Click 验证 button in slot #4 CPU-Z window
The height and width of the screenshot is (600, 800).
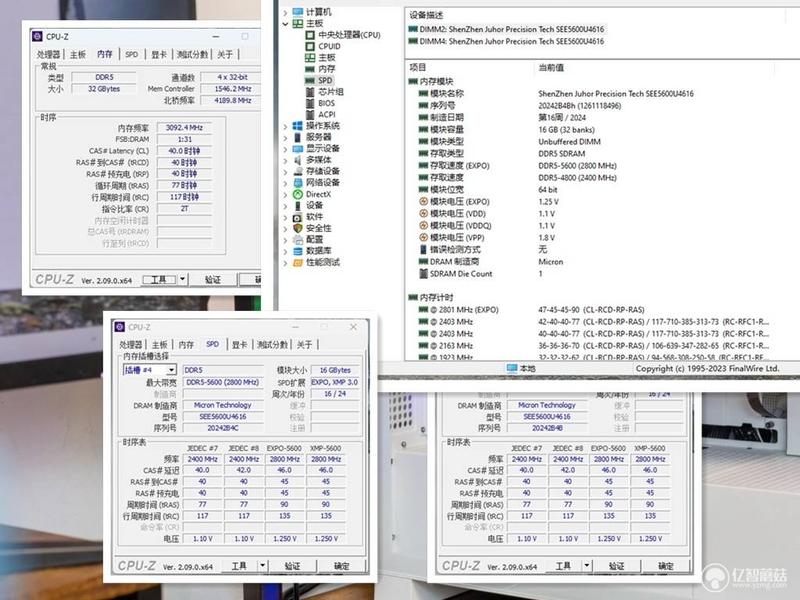click(x=292, y=566)
